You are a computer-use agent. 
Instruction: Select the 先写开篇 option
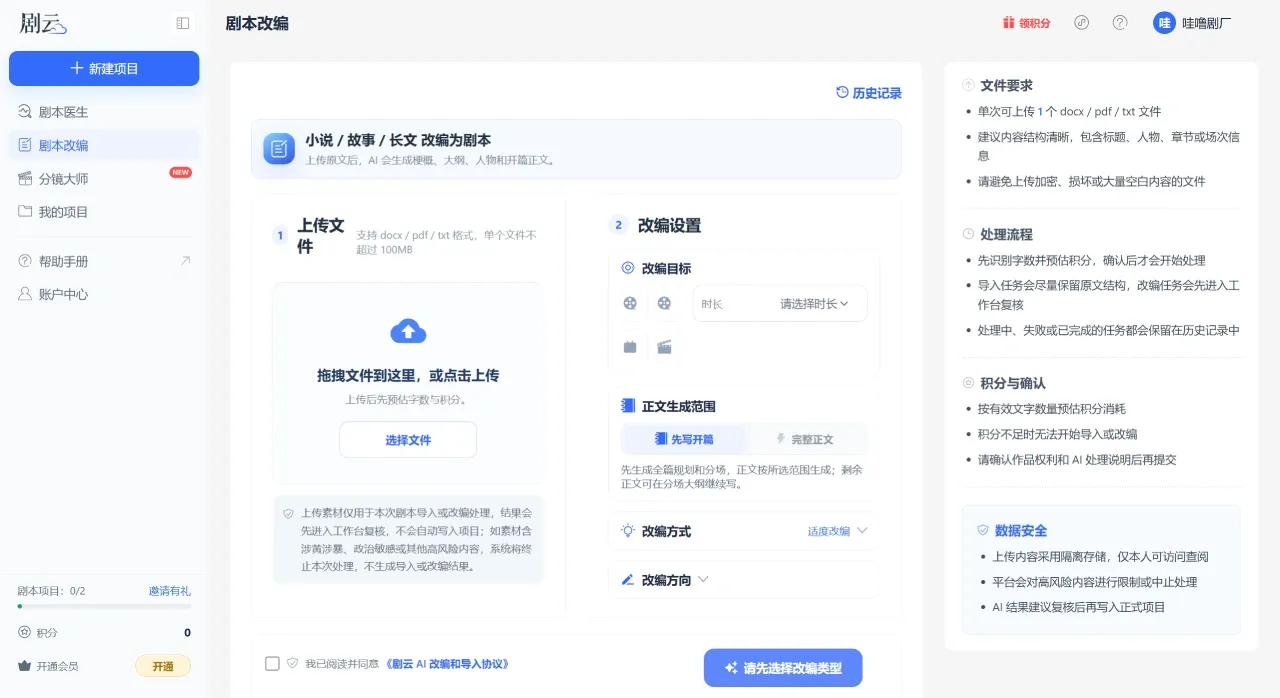(x=683, y=439)
